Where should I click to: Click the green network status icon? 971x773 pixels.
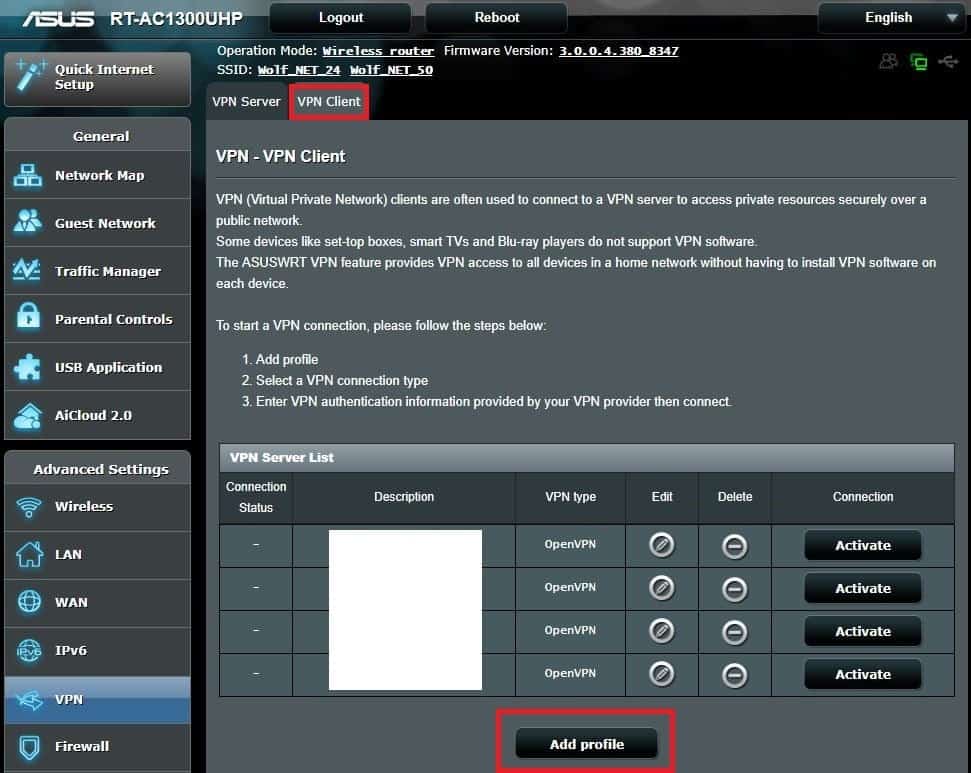[919, 61]
